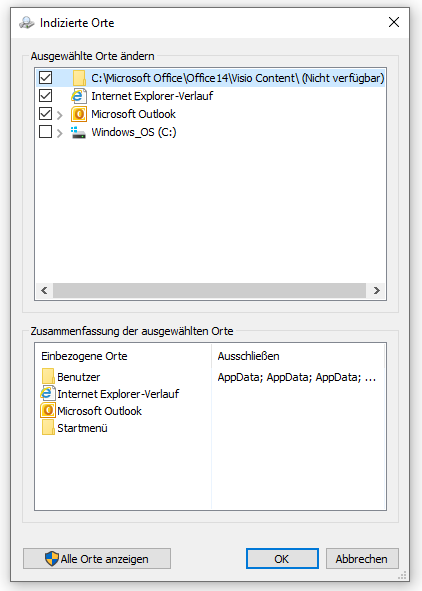
Task: Click the Internet Explorer-Verlauf icon in tree
Action: click(x=79, y=96)
